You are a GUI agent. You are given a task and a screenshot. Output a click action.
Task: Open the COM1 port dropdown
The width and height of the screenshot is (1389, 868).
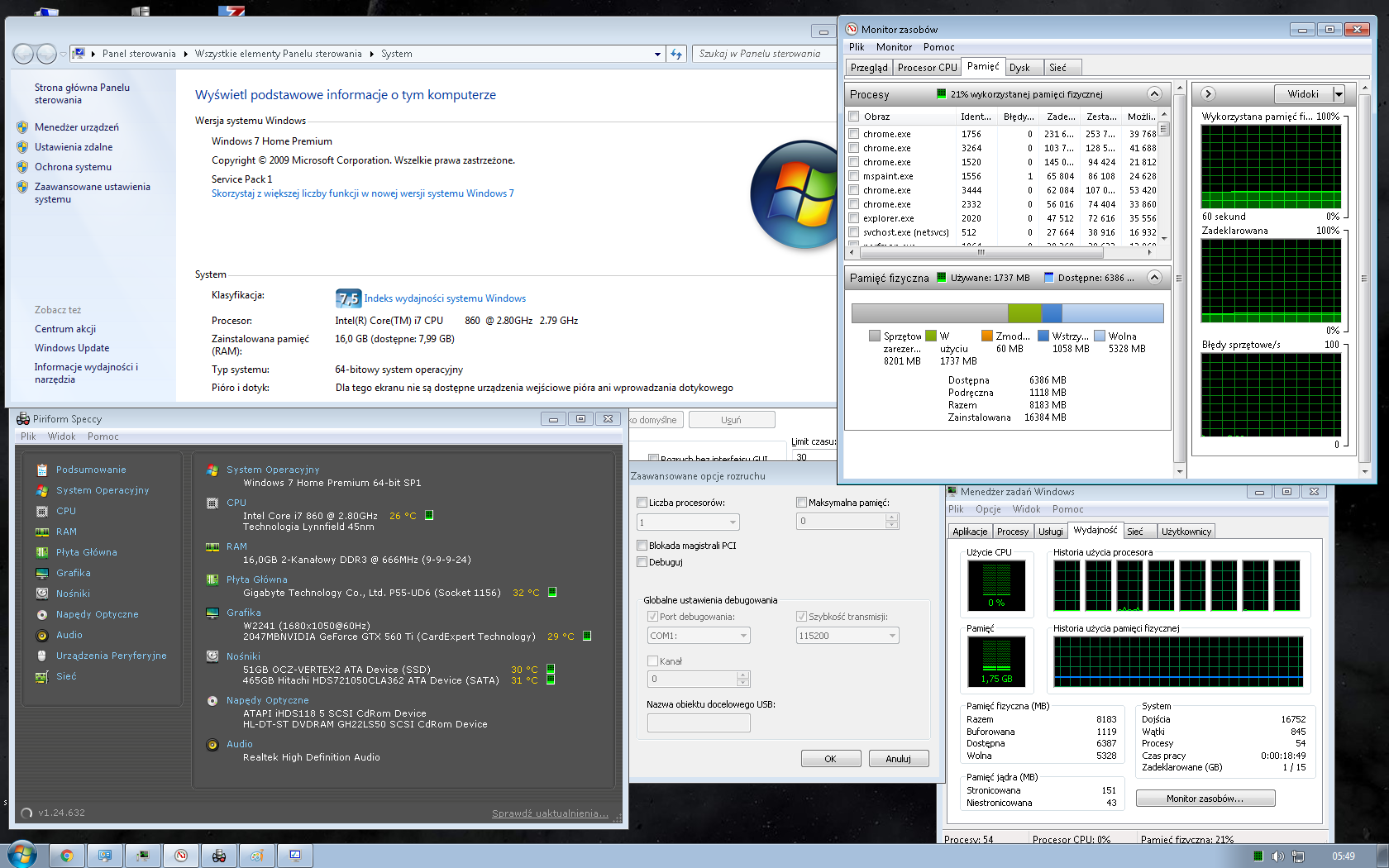click(x=742, y=635)
